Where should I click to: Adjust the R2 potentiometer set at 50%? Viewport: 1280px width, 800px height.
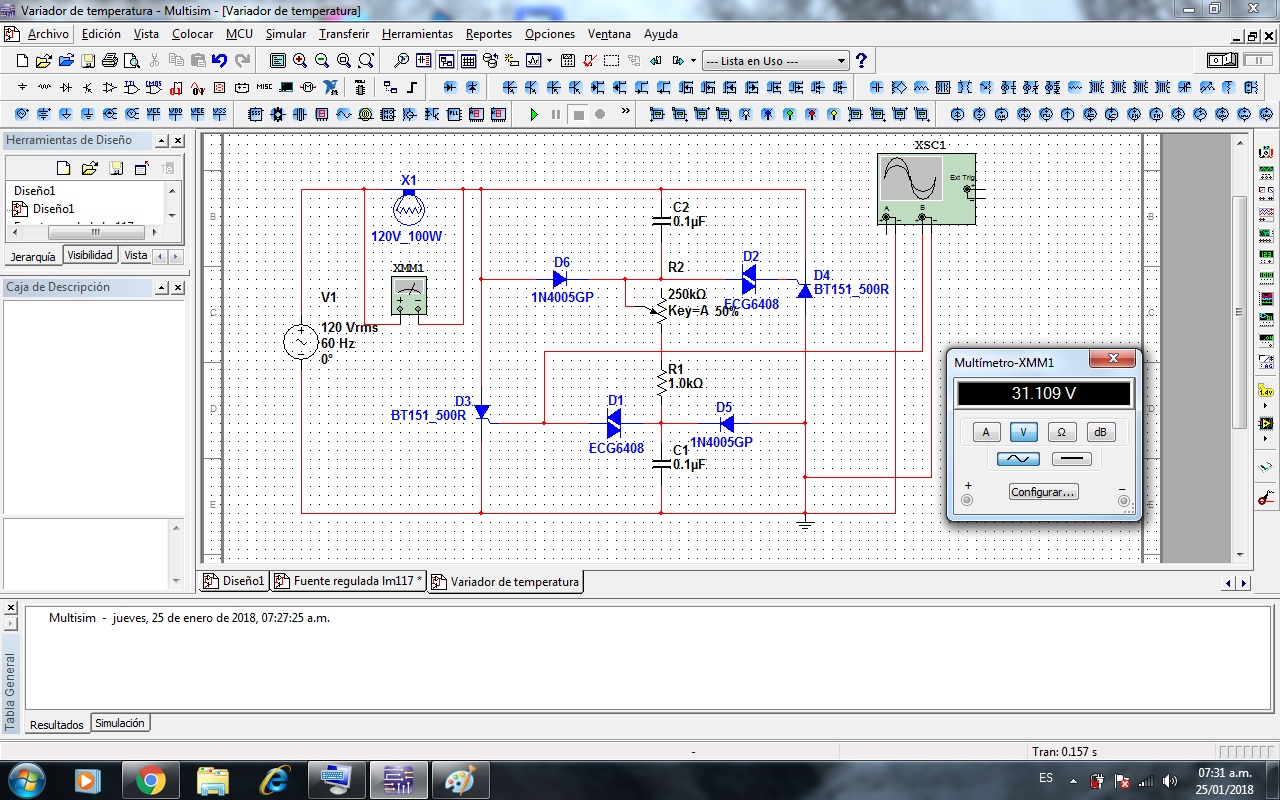(659, 310)
